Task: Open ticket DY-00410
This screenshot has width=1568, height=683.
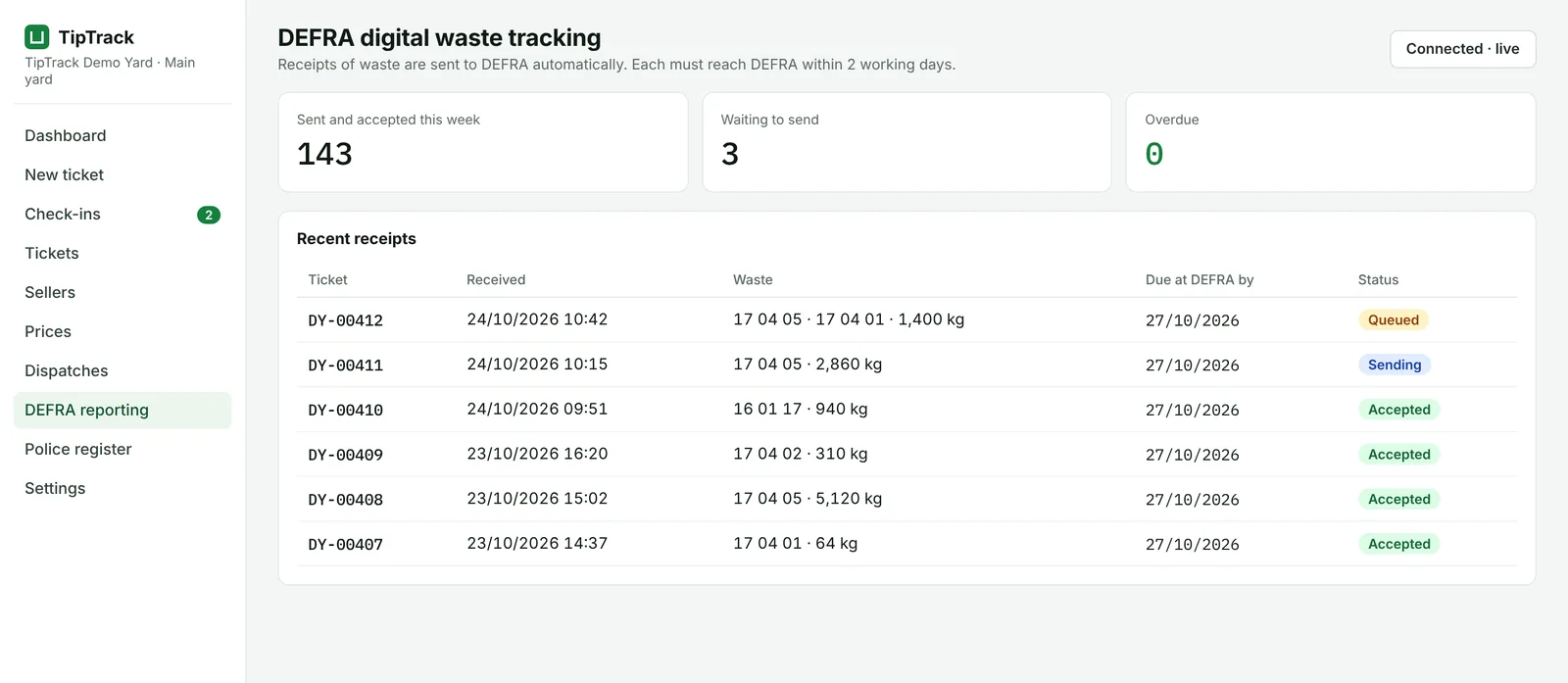Action: (x=345, y=411)
